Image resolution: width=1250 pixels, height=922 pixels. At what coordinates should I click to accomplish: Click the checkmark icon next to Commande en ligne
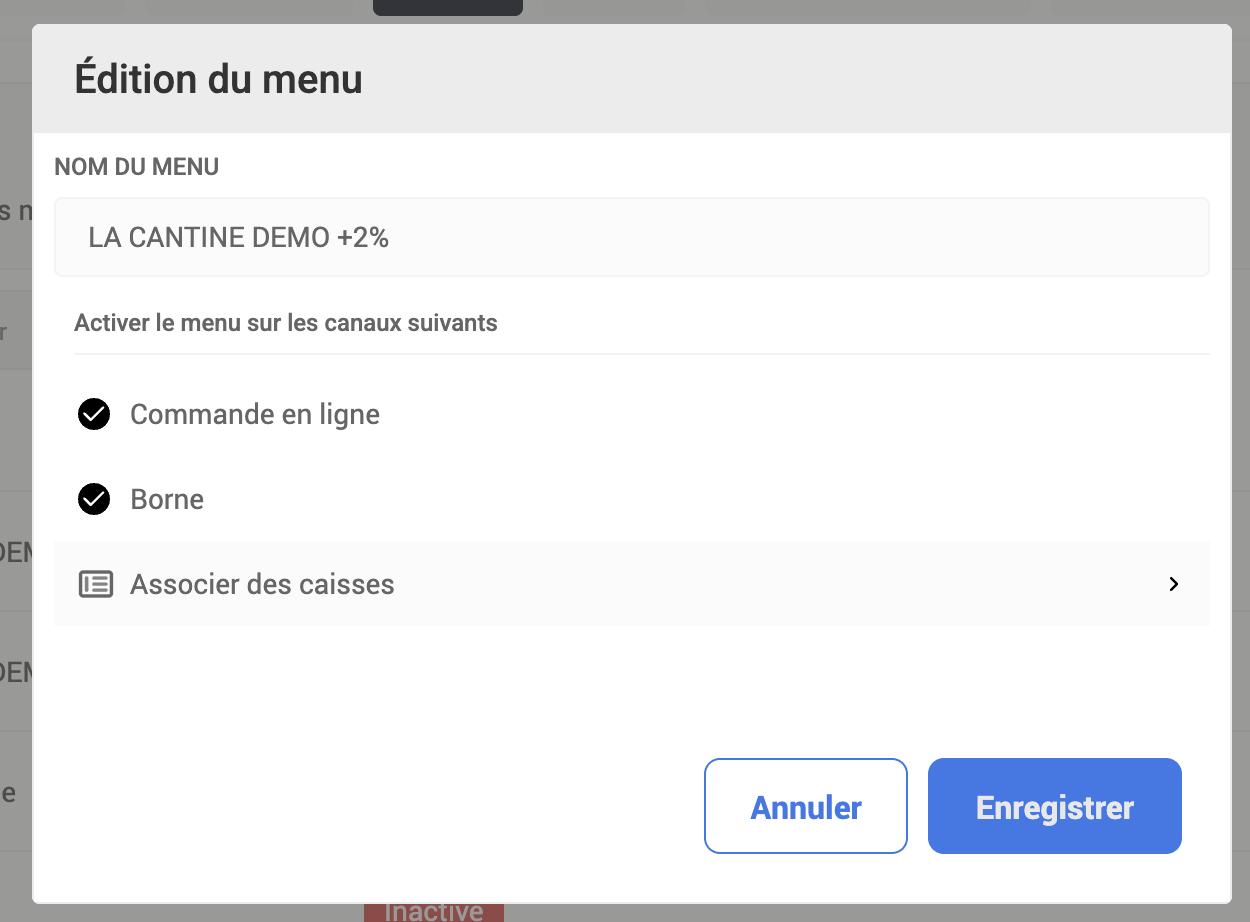click(93, 414)
